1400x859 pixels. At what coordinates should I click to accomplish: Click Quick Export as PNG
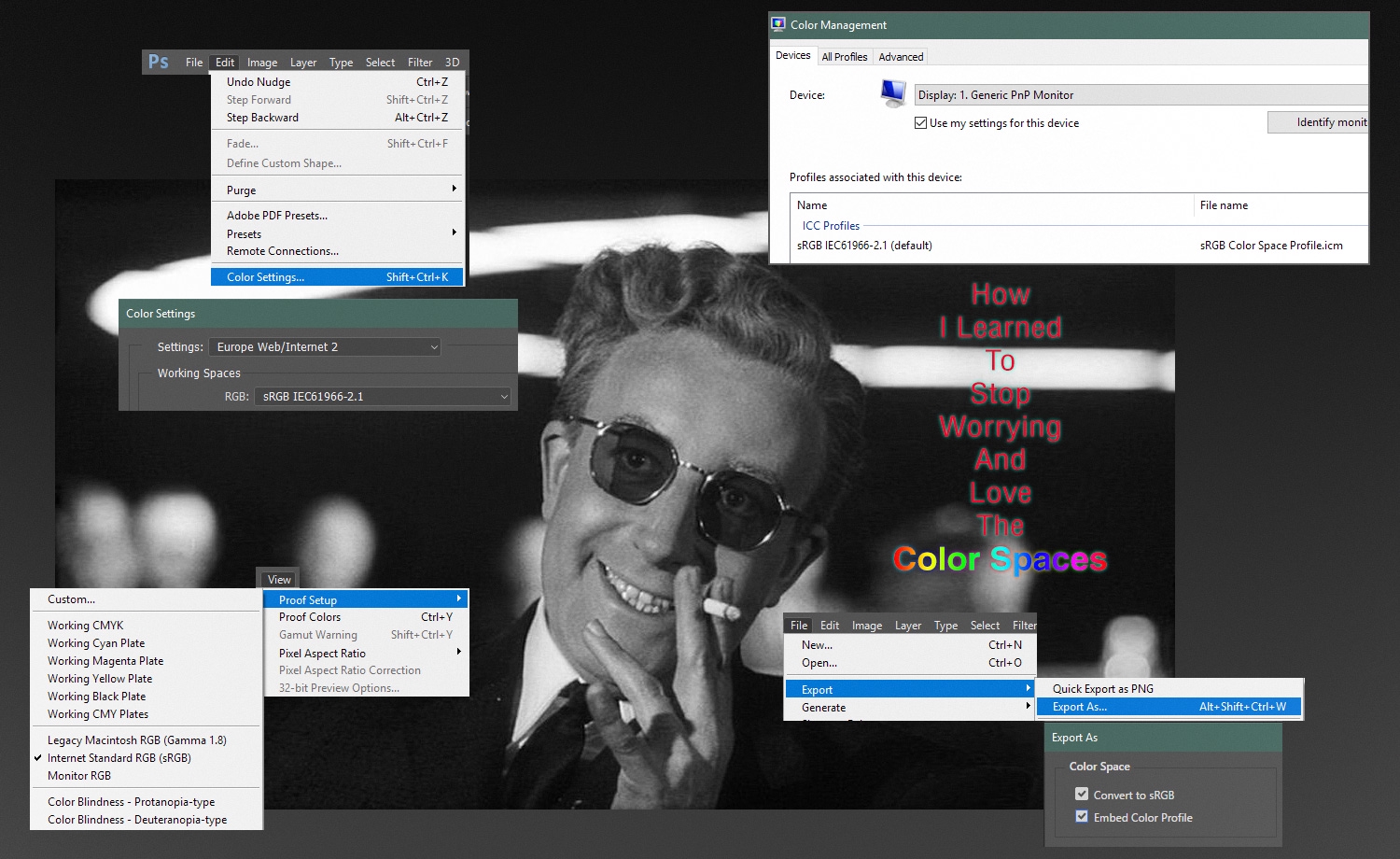(1169, 689)
